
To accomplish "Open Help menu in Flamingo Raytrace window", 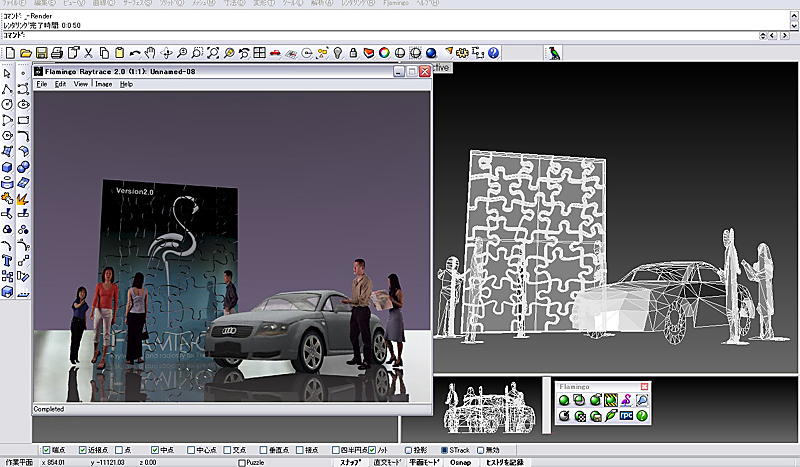I will coord(126,84).
